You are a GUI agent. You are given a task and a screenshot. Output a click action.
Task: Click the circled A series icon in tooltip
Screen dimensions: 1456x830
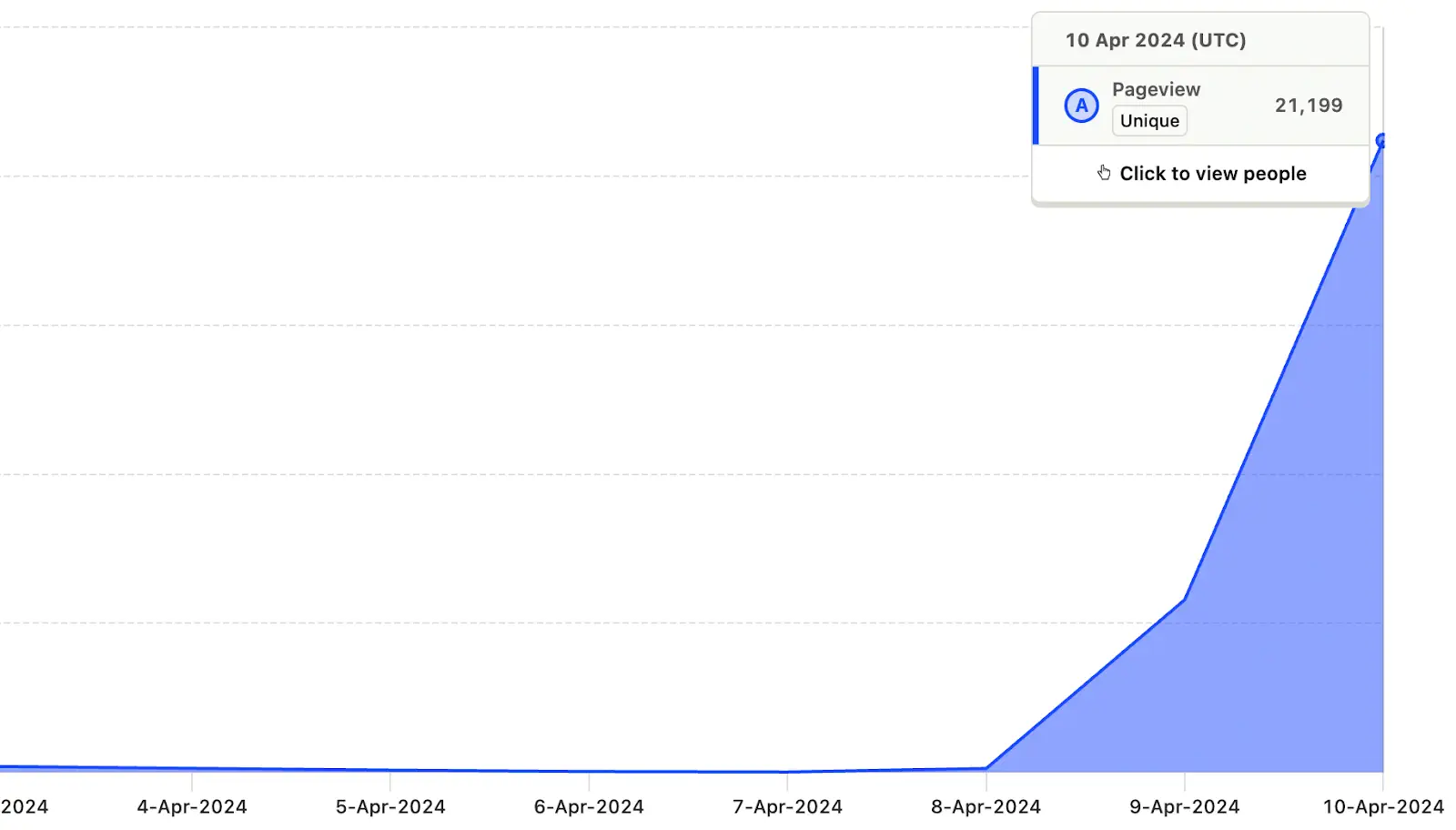[x=1081, y=106]
